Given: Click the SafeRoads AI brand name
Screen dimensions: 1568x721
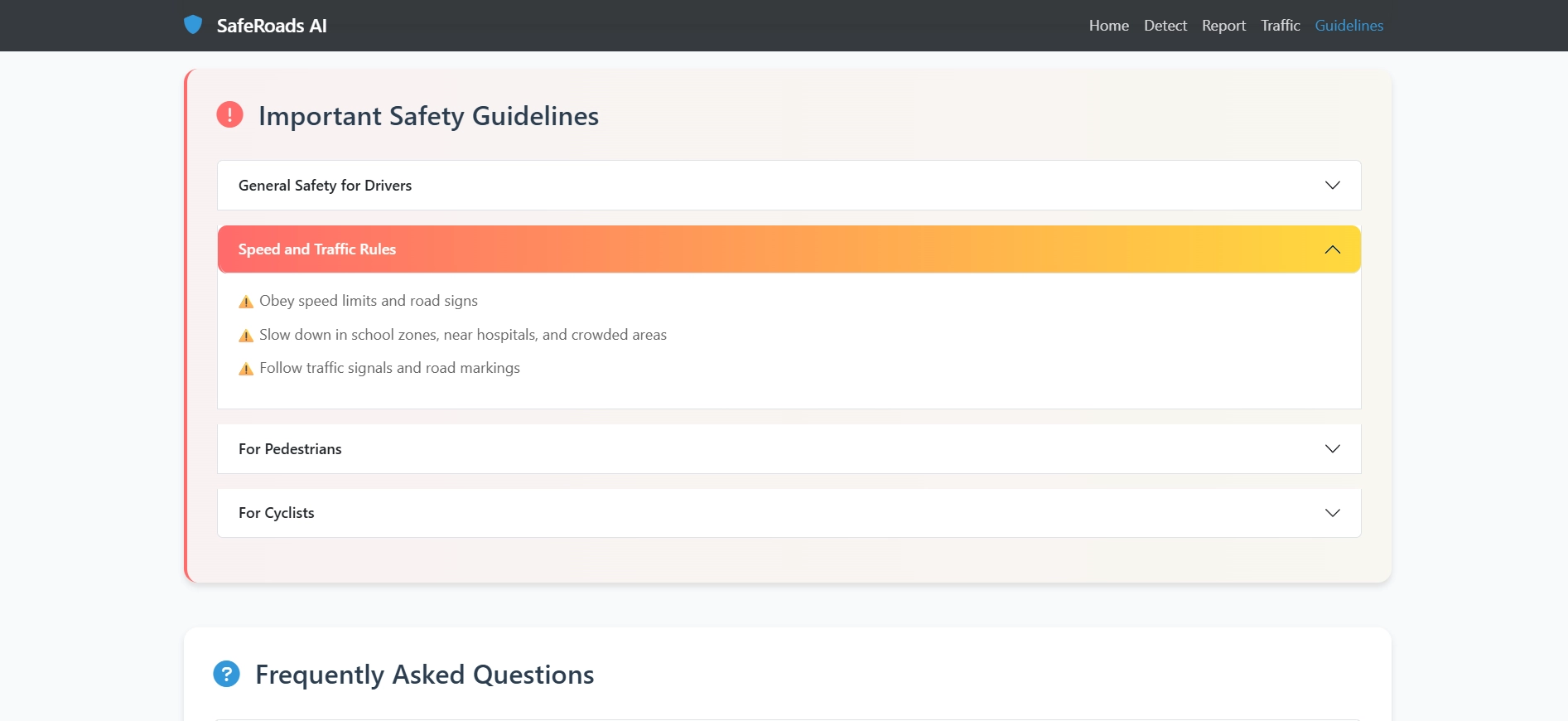Looking at the screenshot, I should (x=272, y=26).
